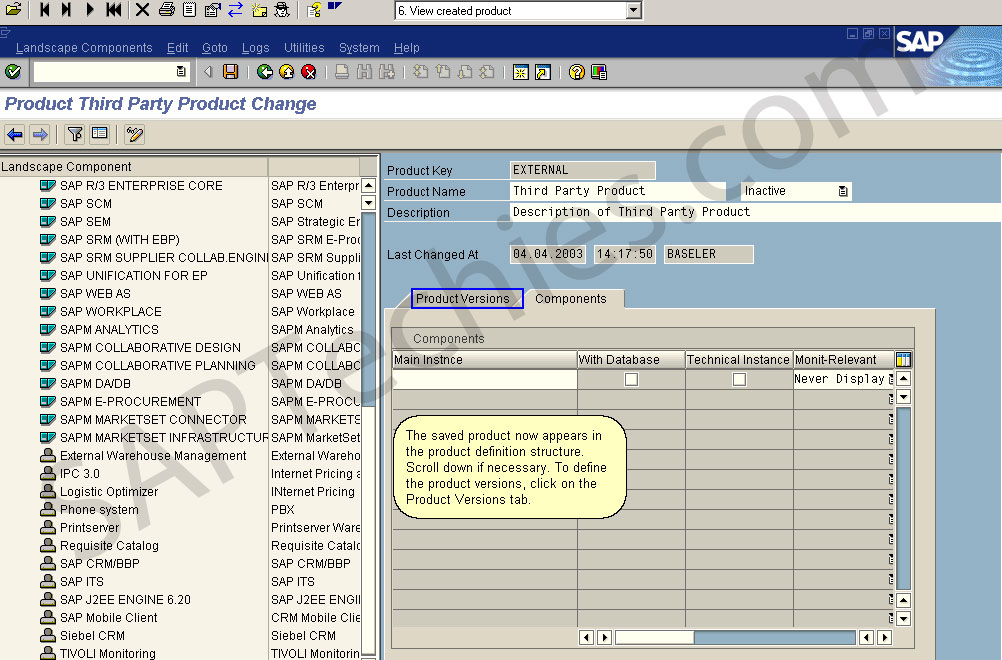Viewport: 1002px width, 660px height.
Task: Click the filter funnel icon
Action: (x=75, y=134)
